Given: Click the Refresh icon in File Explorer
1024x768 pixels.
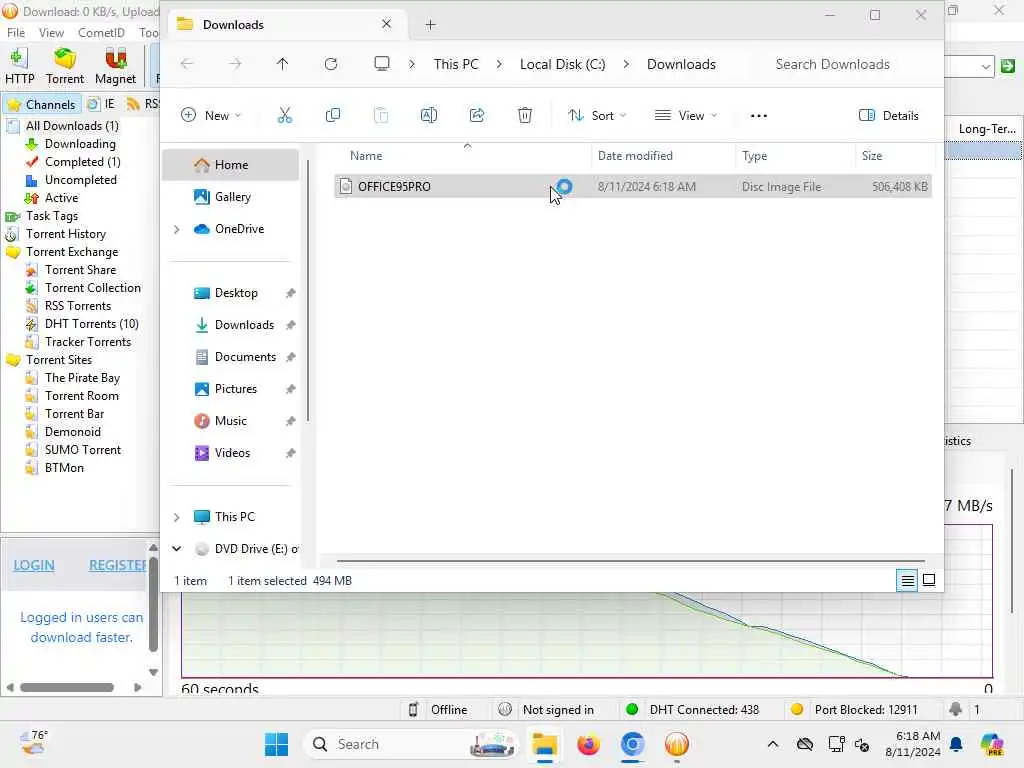Looking at the screenshot, I should (x=331, y=64).
